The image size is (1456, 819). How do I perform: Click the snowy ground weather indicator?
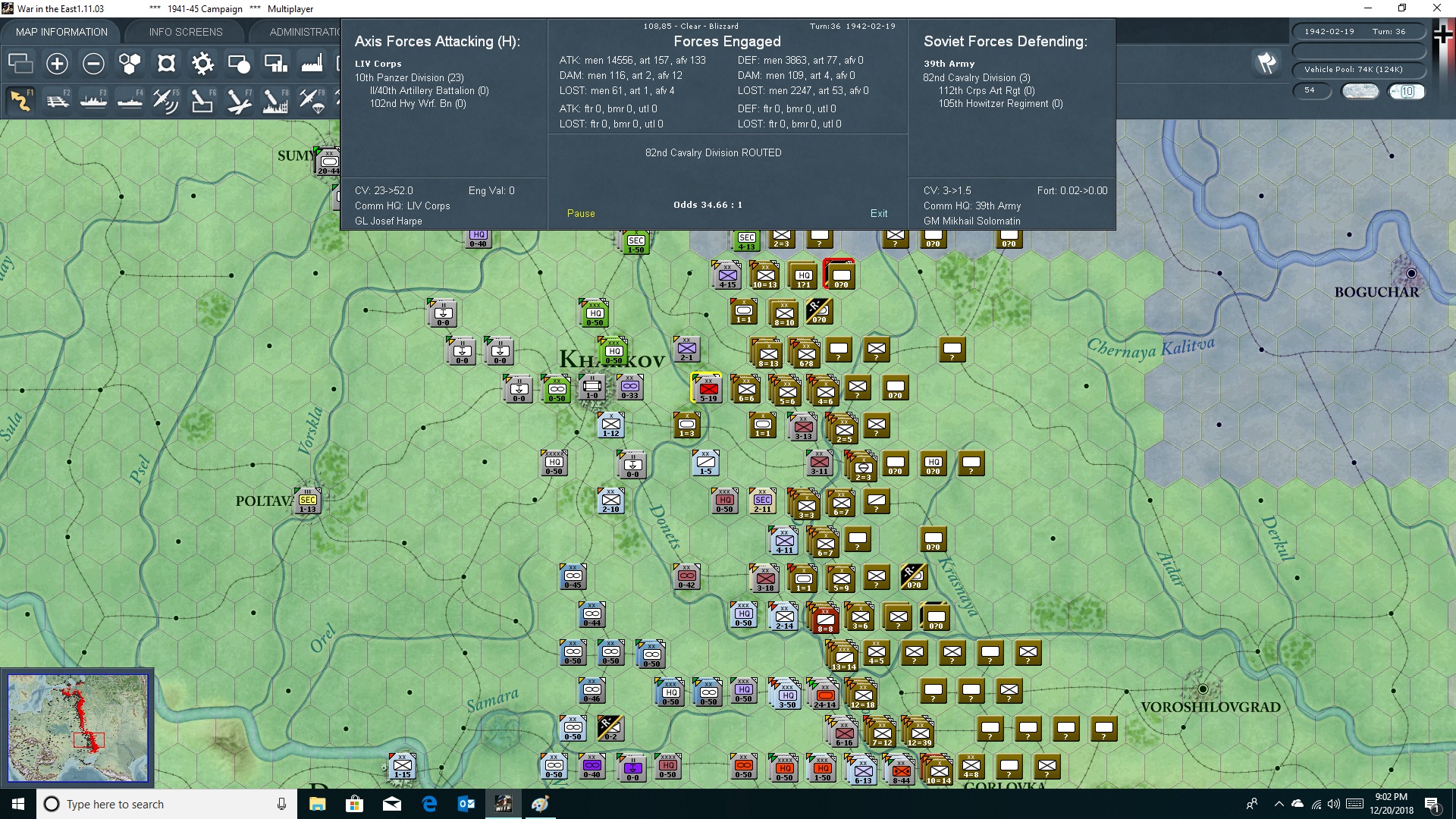pyautogui.click(x=1360, y=91)
